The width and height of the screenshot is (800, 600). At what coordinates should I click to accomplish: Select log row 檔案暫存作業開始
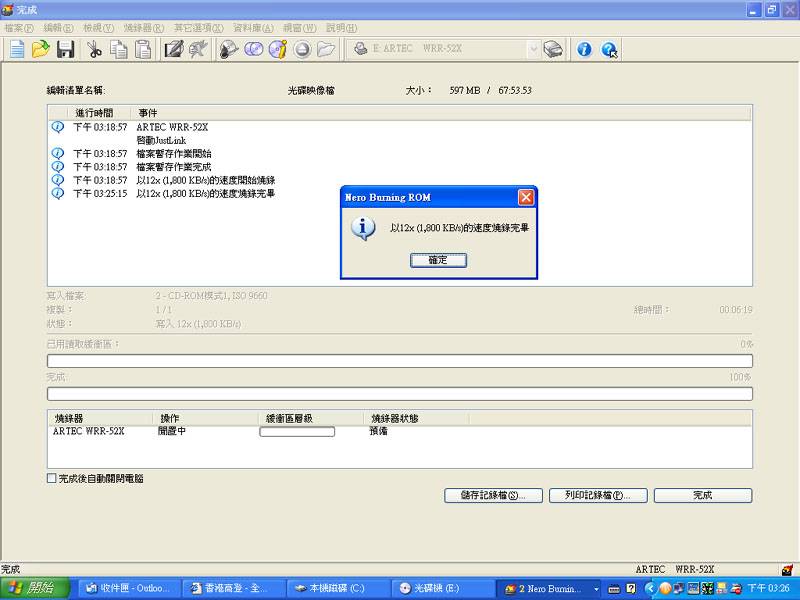tap(173, 154)
